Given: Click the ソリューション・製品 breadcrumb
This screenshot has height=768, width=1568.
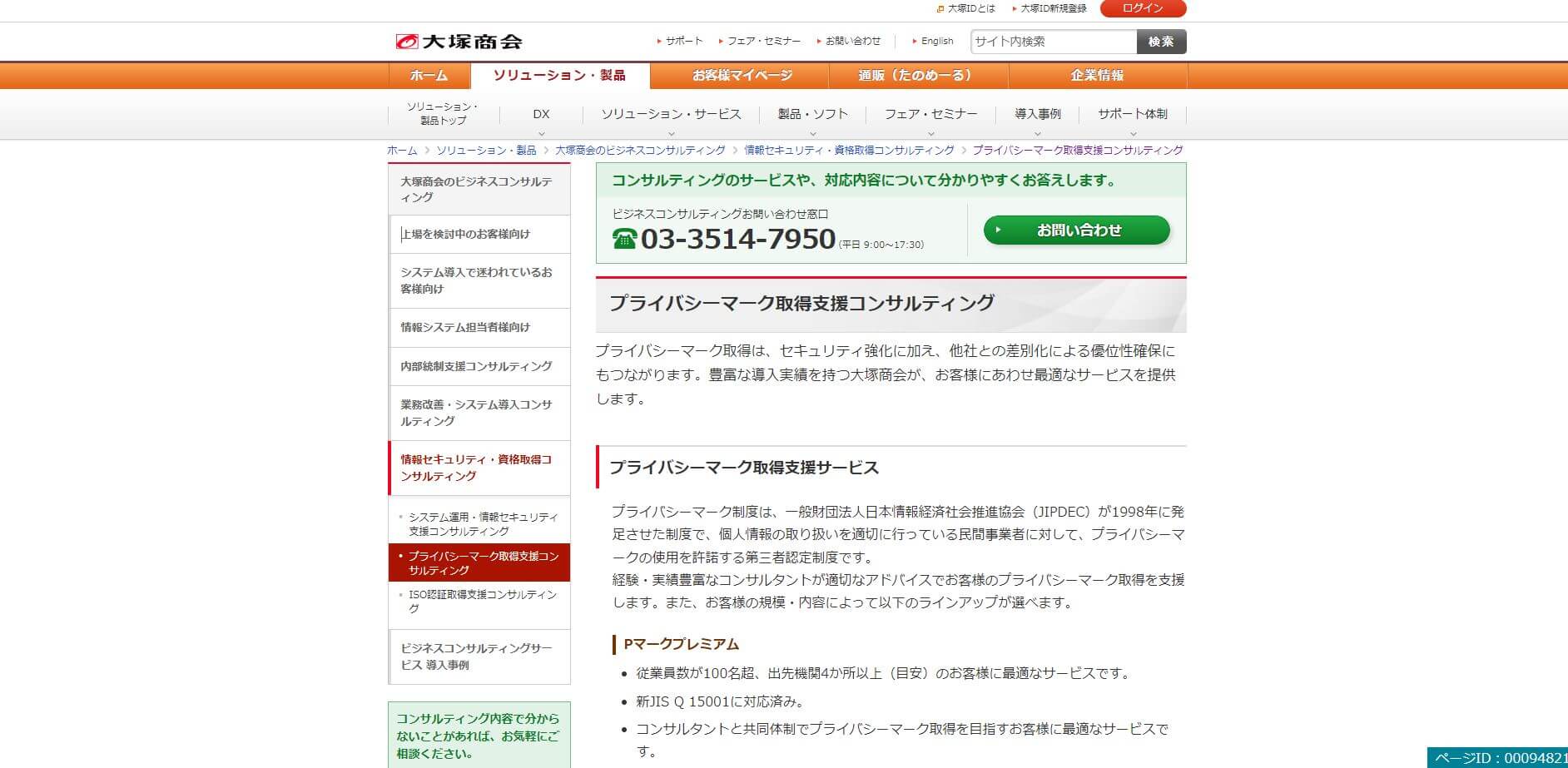Looking at the screenshot, I should coord(486,151).
